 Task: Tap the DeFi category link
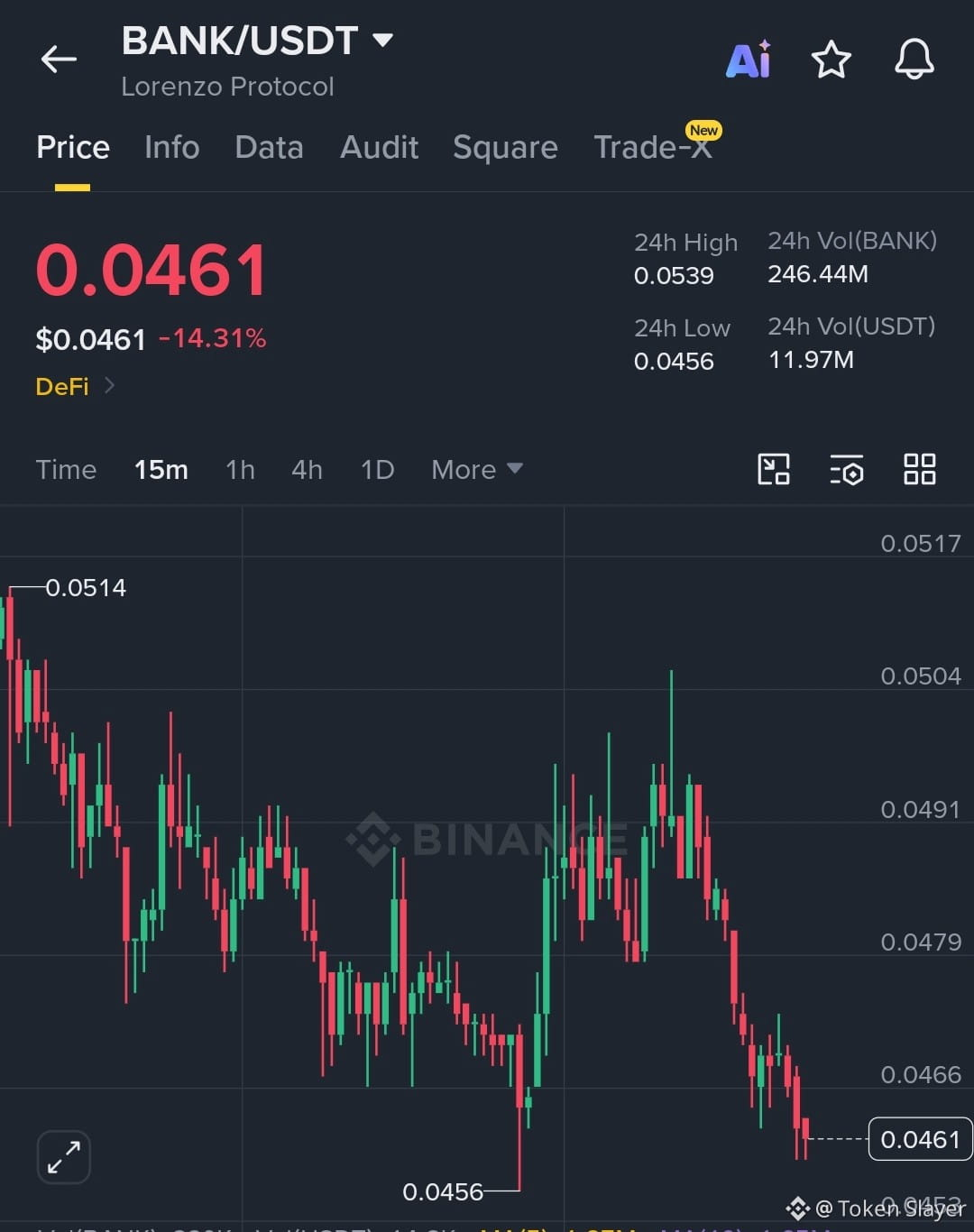tap(62, 386)
